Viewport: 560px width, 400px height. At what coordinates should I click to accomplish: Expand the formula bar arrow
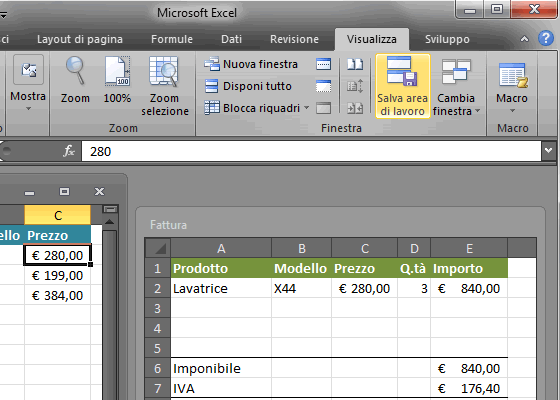[x=549, y=151]
